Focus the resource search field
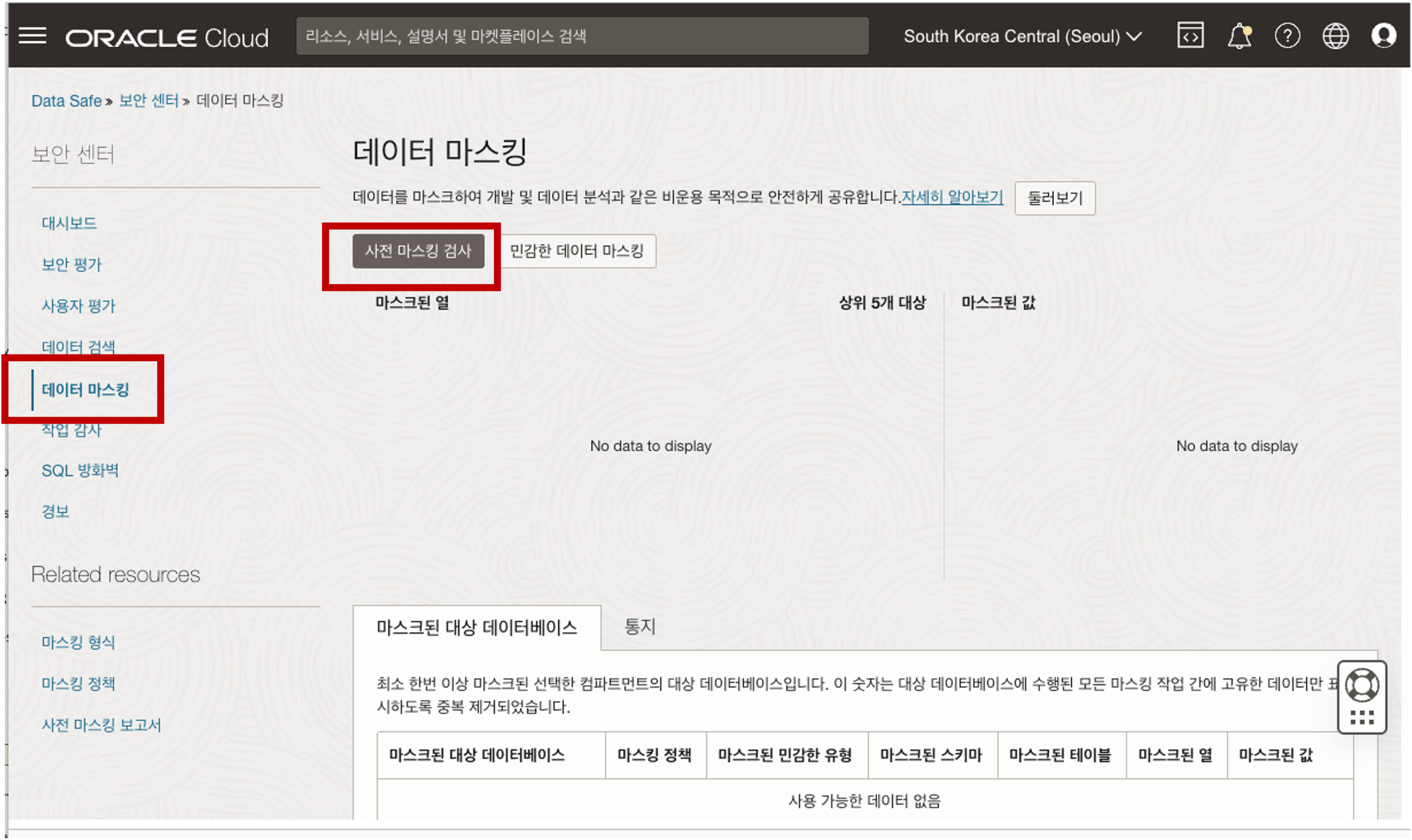This screenshot has width=1412, height=840. [x=582, y=36]
